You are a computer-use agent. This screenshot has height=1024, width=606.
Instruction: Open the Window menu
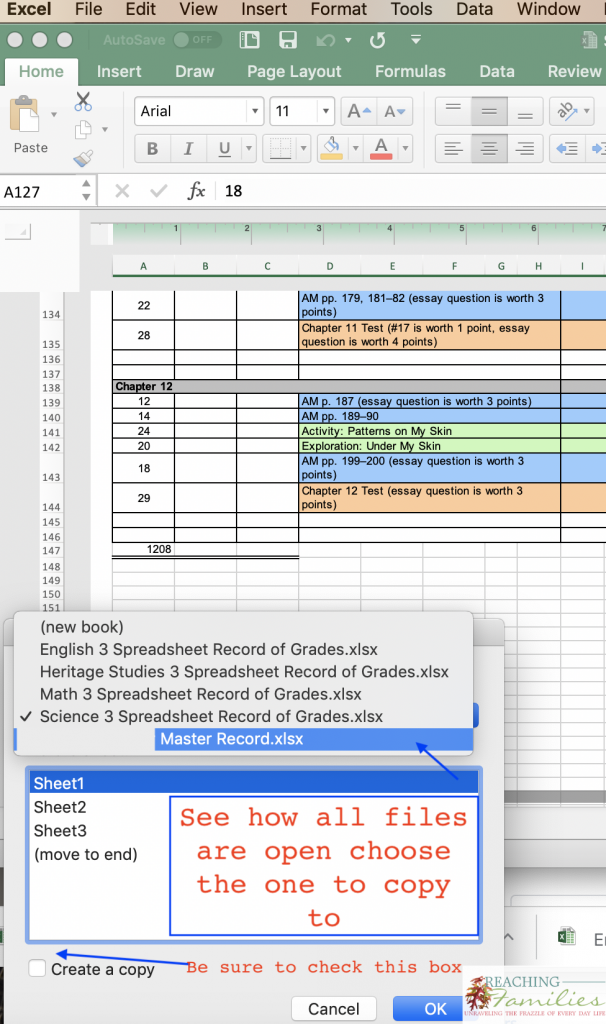(549, 9)
